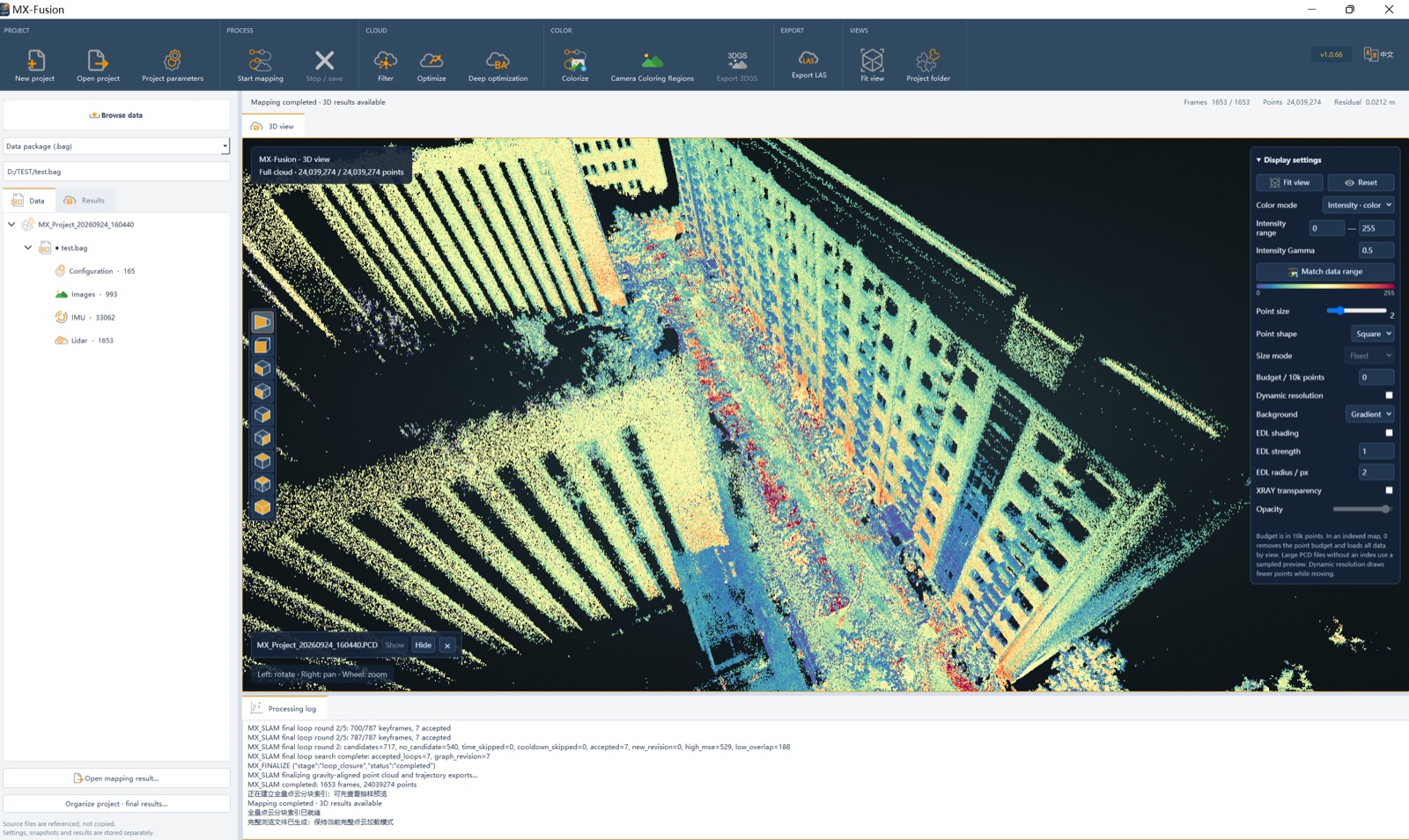Enable the Dynamic resolution checkbox
The image size is (1409, 840).
[1389, 395]
